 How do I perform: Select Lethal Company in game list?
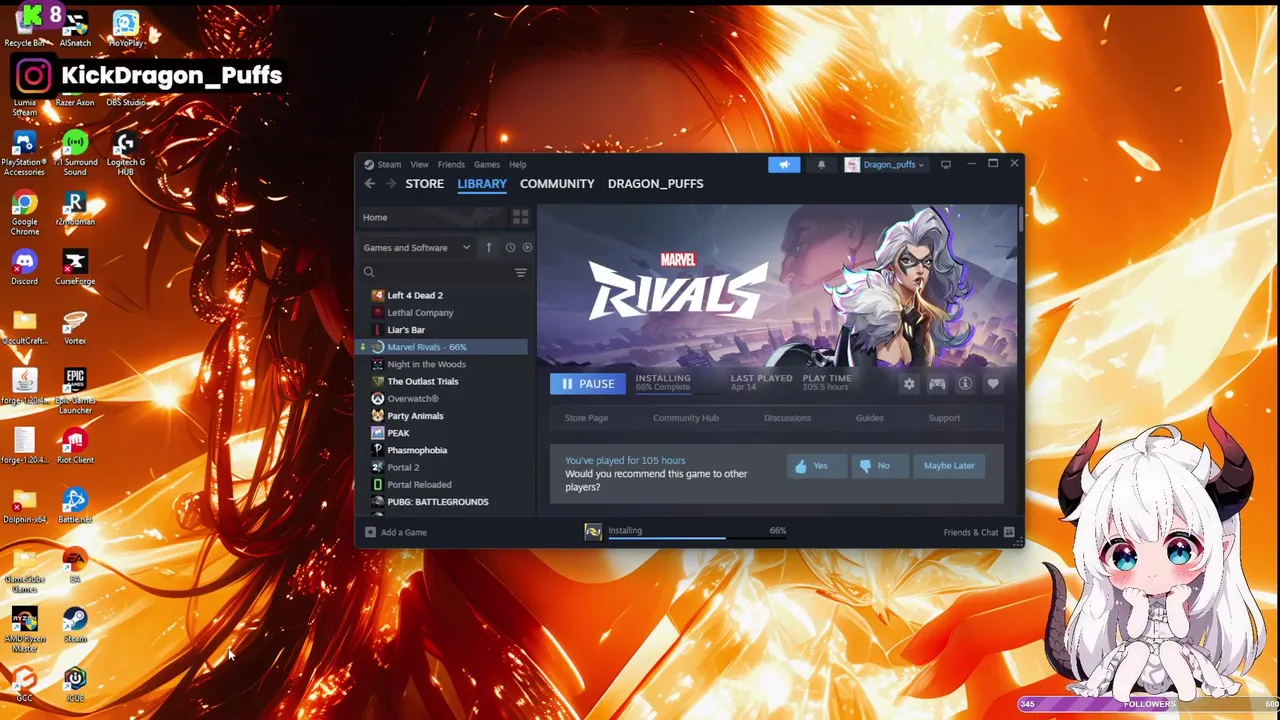point(443,313)
